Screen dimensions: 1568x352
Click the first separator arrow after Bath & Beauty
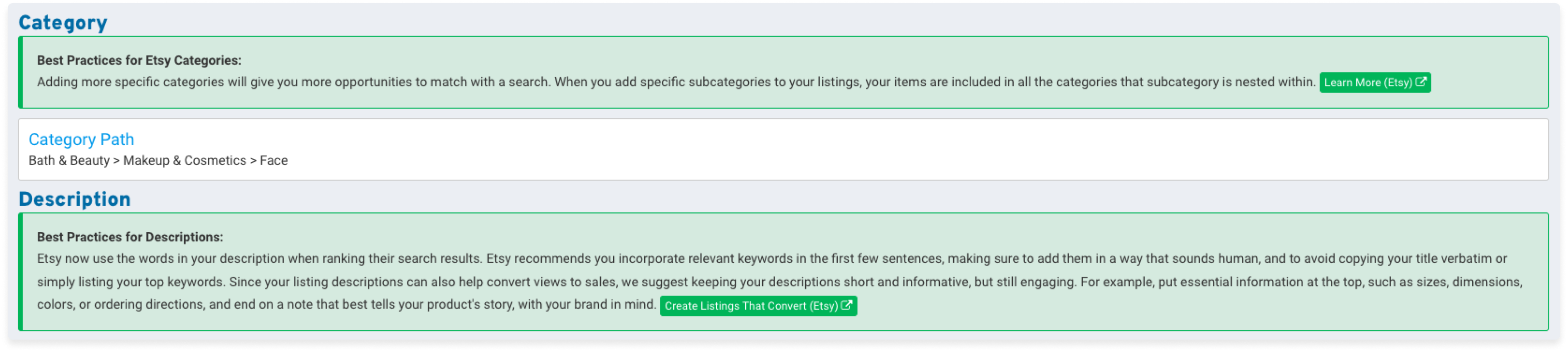pos(116,161)
